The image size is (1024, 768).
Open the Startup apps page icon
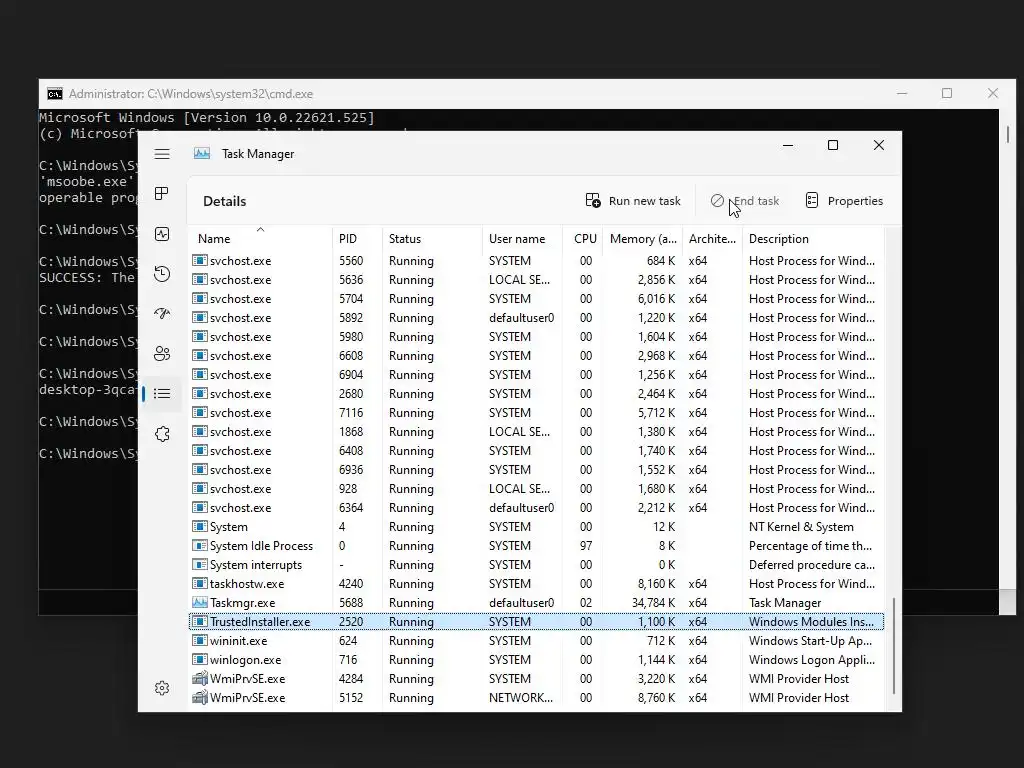[162, 313]
